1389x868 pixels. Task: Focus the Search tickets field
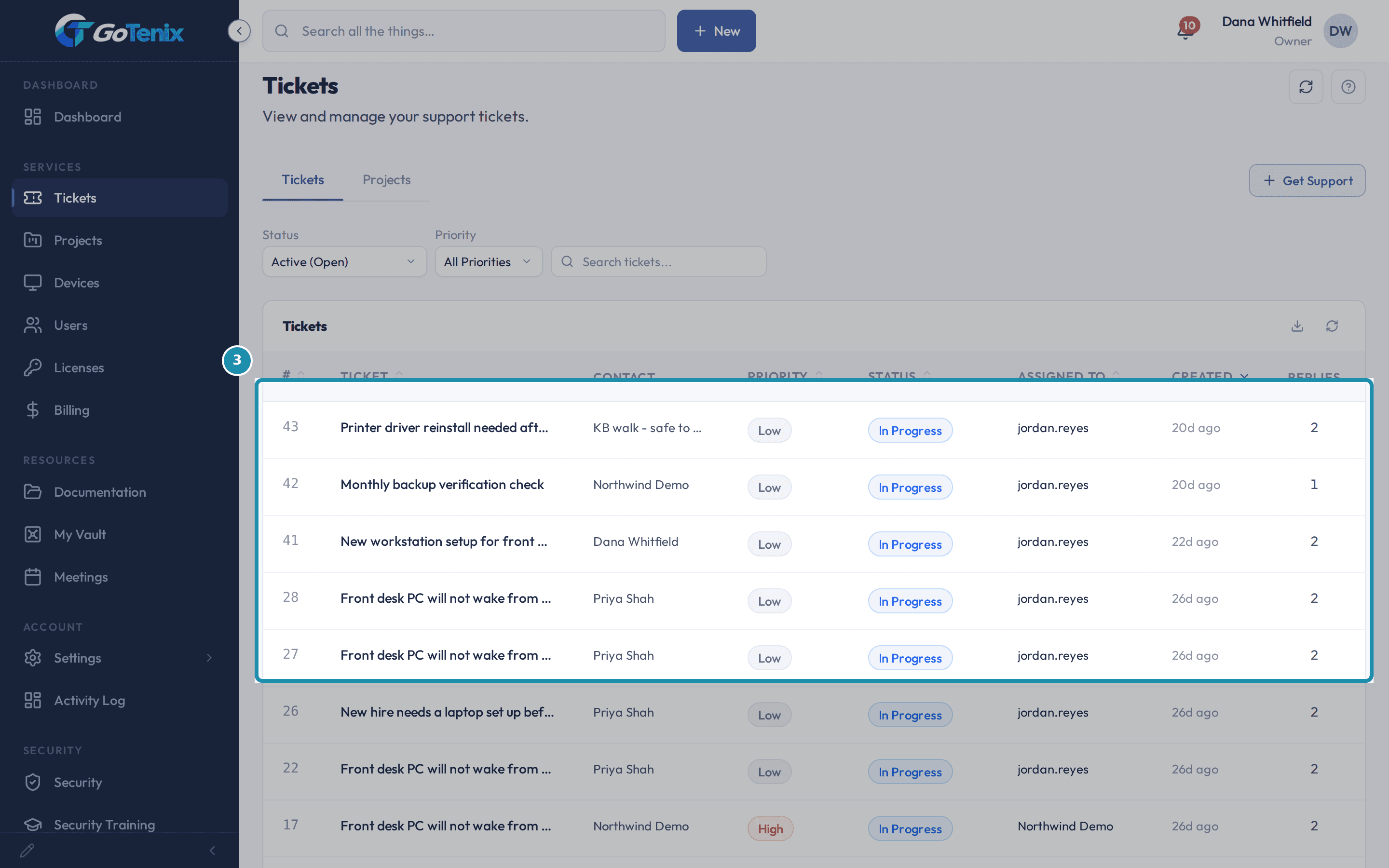pos(658,262)
